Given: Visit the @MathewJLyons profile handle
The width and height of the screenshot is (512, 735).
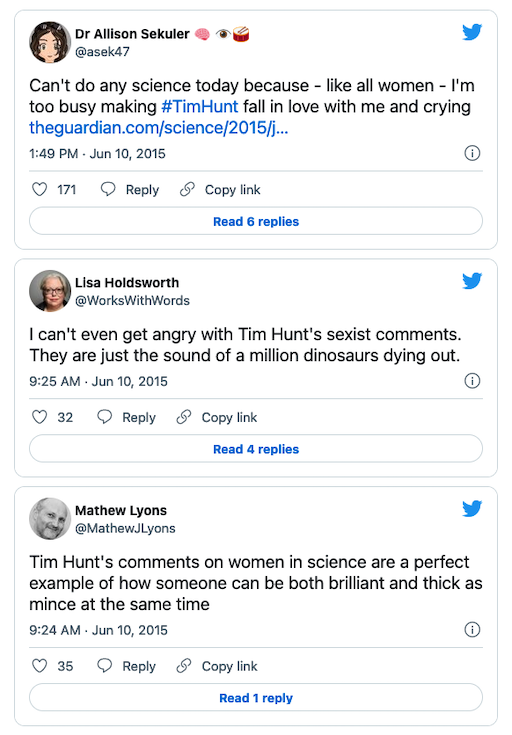Looking at the screenshot, I should coord(125,528).
